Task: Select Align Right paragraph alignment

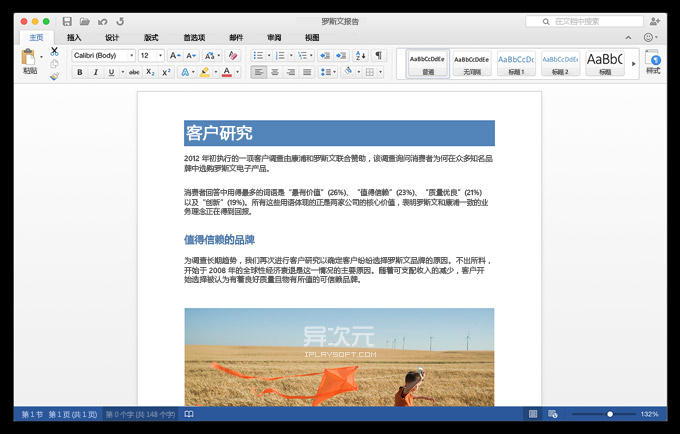Action: [x=291, y=72]
